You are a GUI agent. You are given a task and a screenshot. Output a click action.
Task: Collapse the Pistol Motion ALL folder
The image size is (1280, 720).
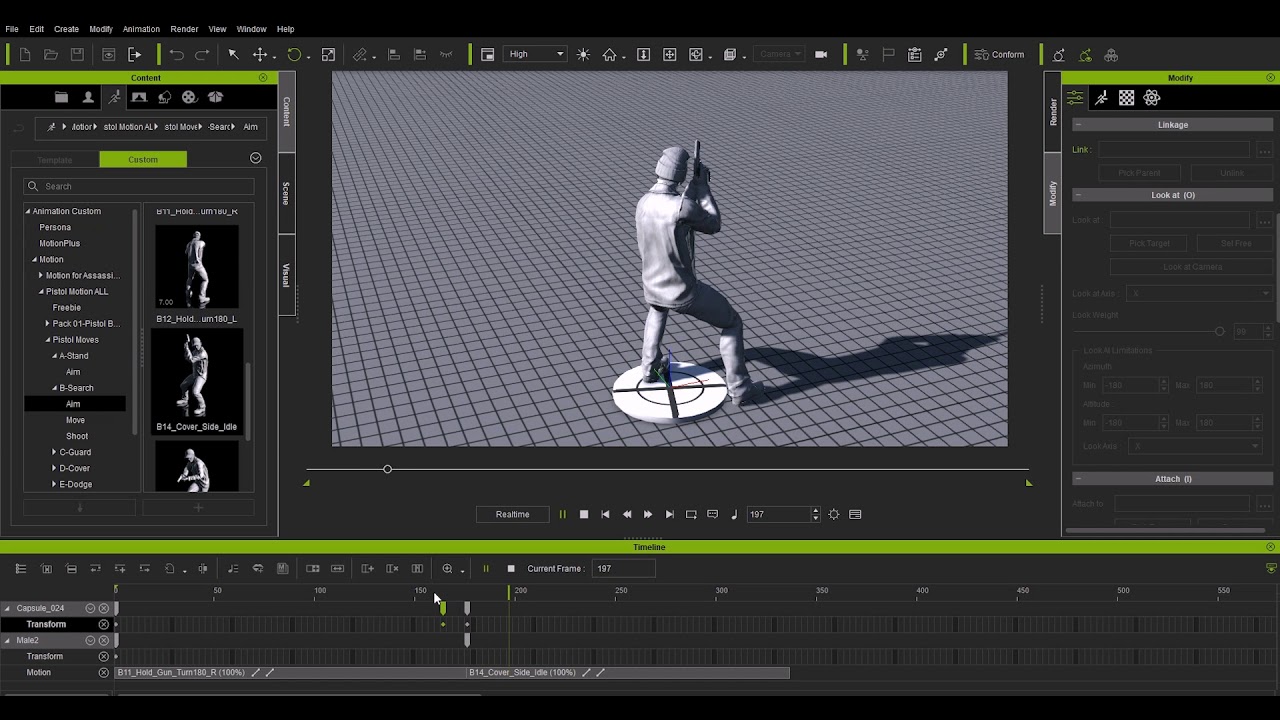(x=41, y=292)
